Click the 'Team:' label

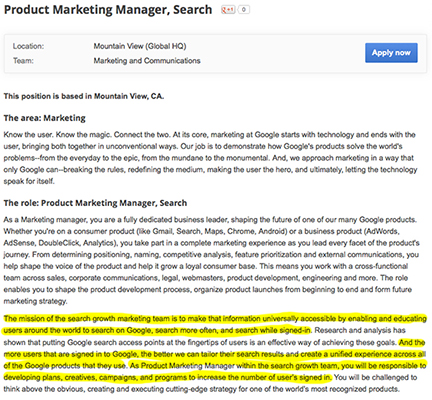pyautogui.click(x=23, y=61)
